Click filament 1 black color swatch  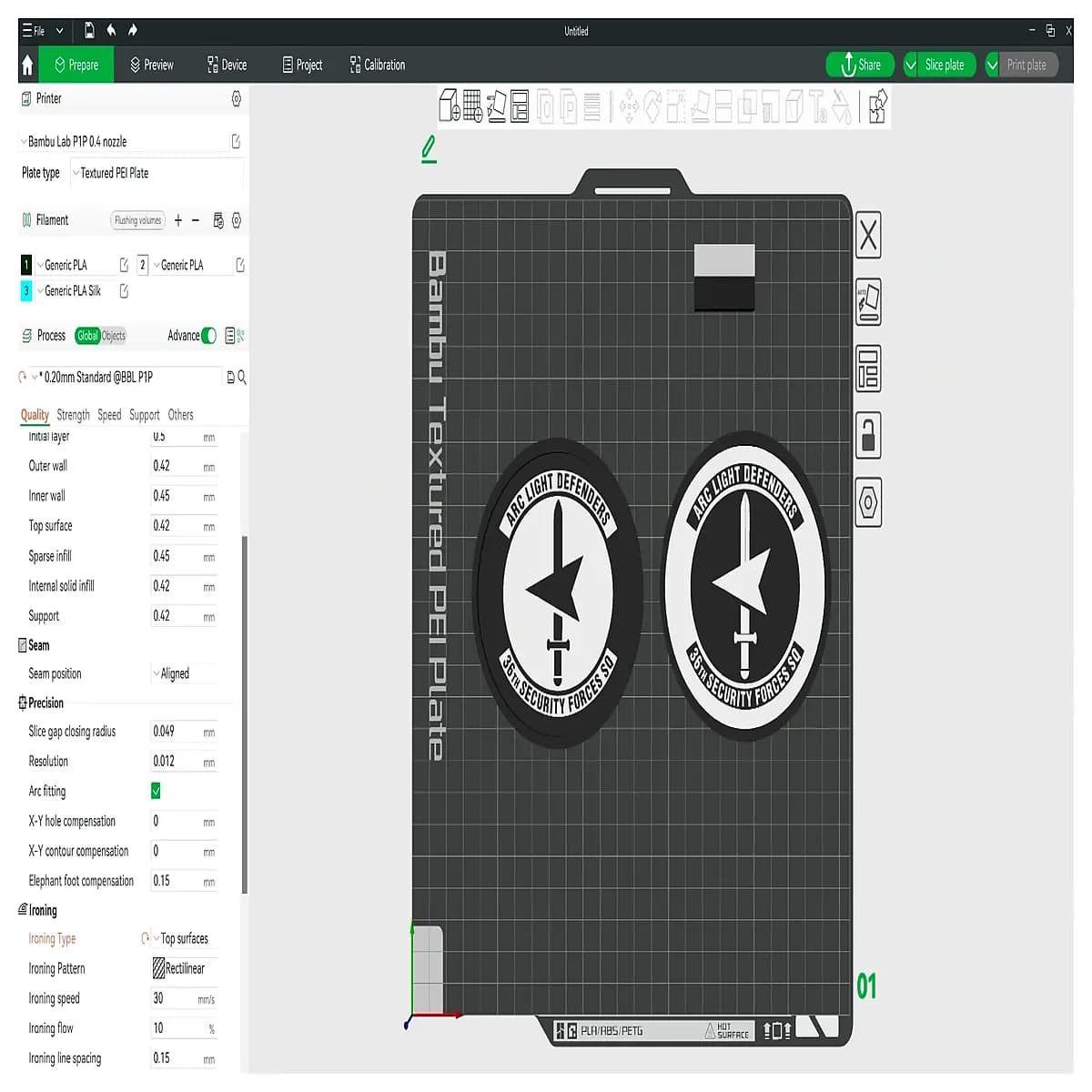pos(26,265)
